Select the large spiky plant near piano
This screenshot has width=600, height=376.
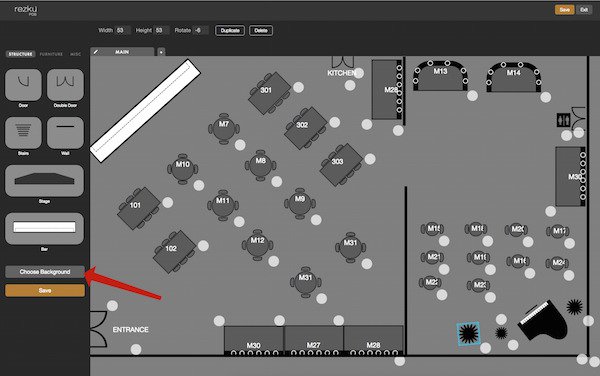[x=574, y=307]
